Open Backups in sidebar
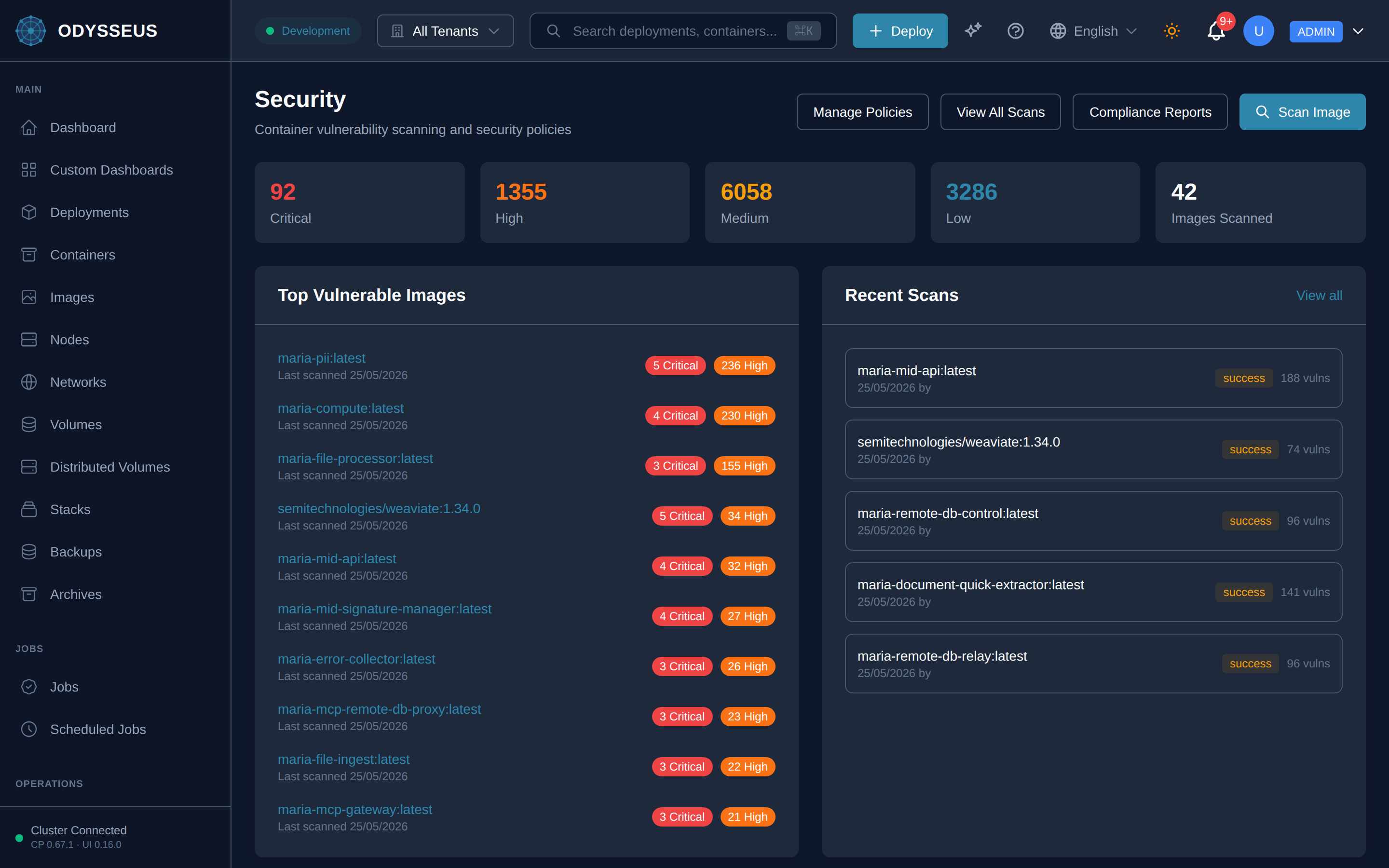1389x868 pixels. 115,552
